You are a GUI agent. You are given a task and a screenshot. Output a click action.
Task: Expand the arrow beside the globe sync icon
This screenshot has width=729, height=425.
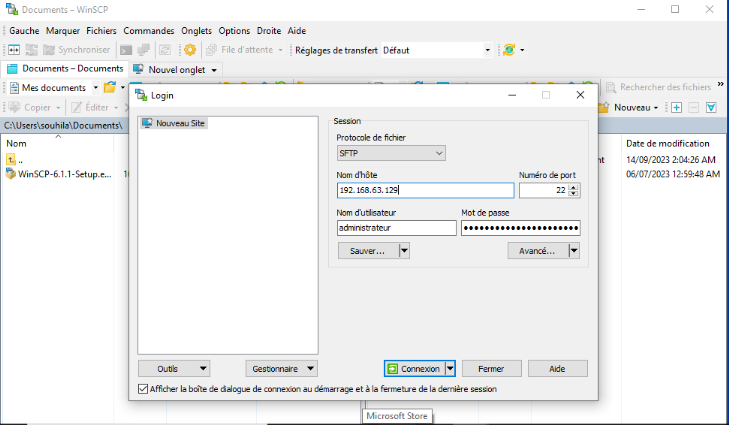pos(522,50)
